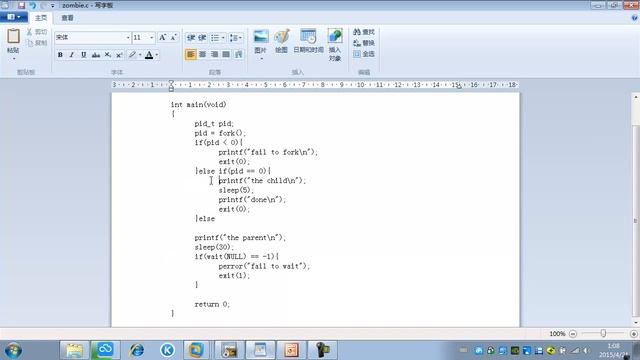Click the ruler's first-line indent marker
The width and height of the screenshot is (640, 360).
click(171, 83)
